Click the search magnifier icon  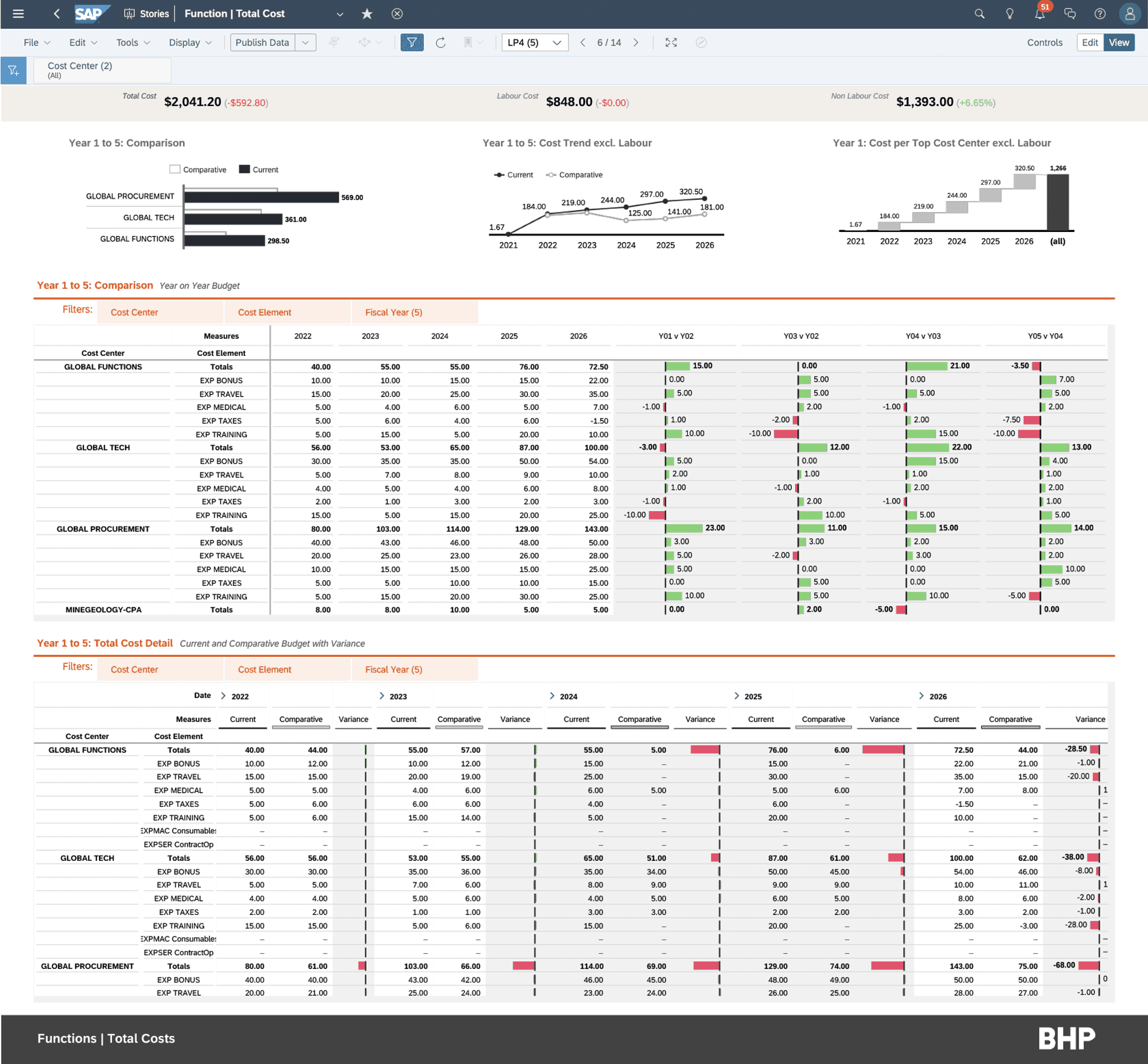coord(979,14)
